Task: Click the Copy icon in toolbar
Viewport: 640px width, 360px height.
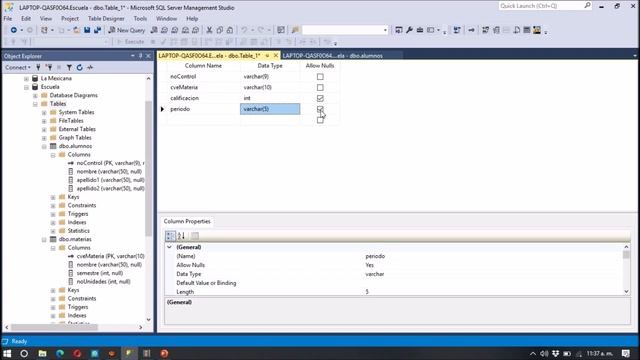Action: pyautogui.click(x=220, y=30)
